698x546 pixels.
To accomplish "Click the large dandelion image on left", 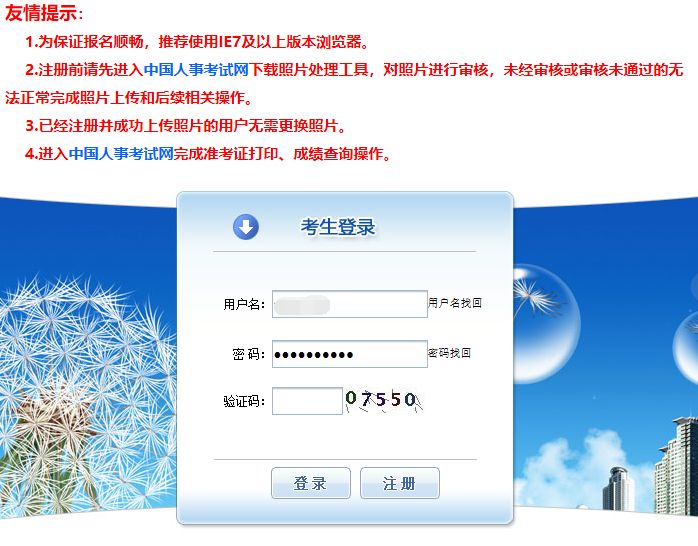I will coord(87,392).
